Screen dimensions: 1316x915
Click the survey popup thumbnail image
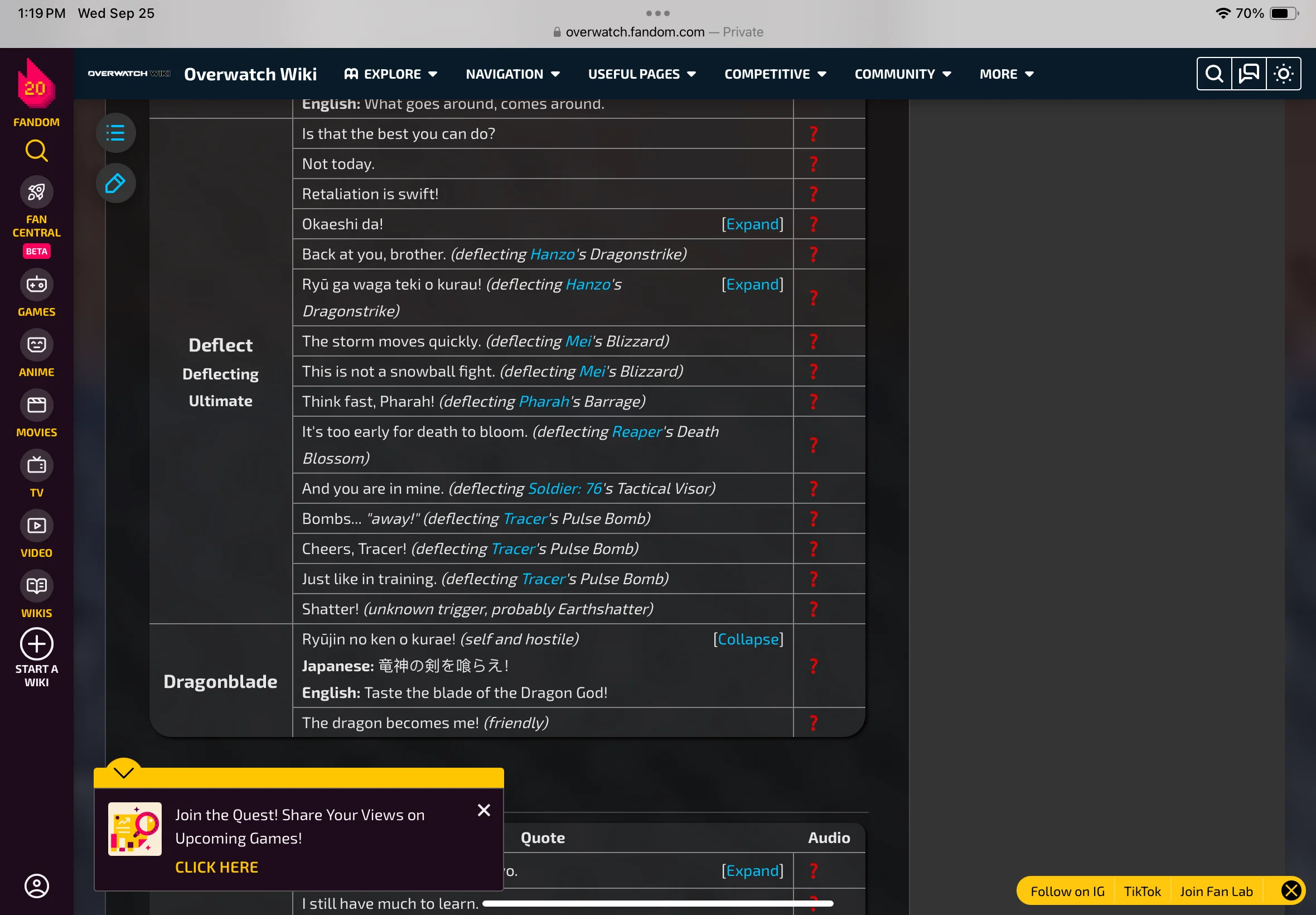pyautogui.click(x=134, y=829)
